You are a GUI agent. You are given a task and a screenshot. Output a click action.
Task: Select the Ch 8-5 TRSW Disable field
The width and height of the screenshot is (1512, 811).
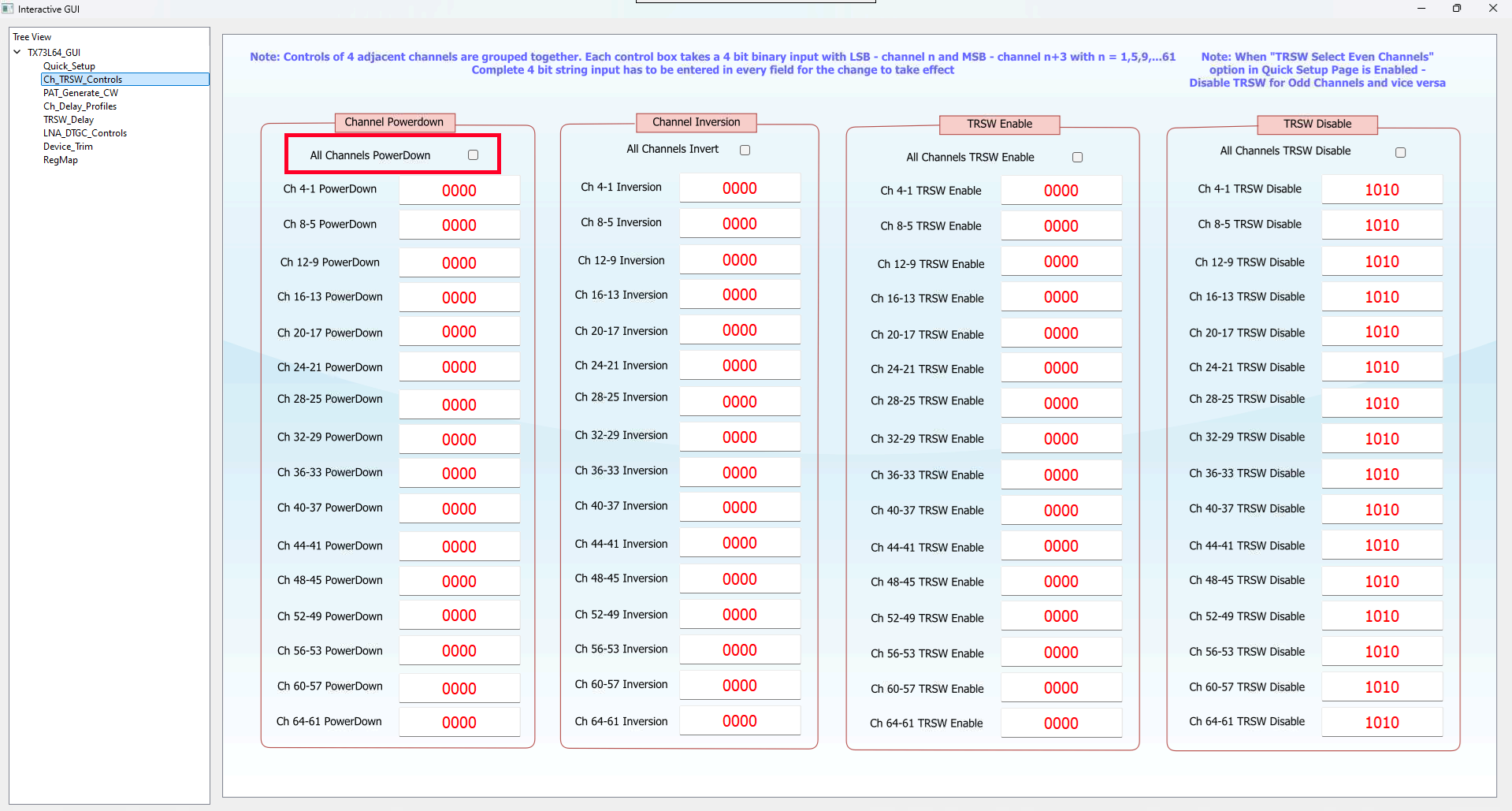pos(1381,225)
